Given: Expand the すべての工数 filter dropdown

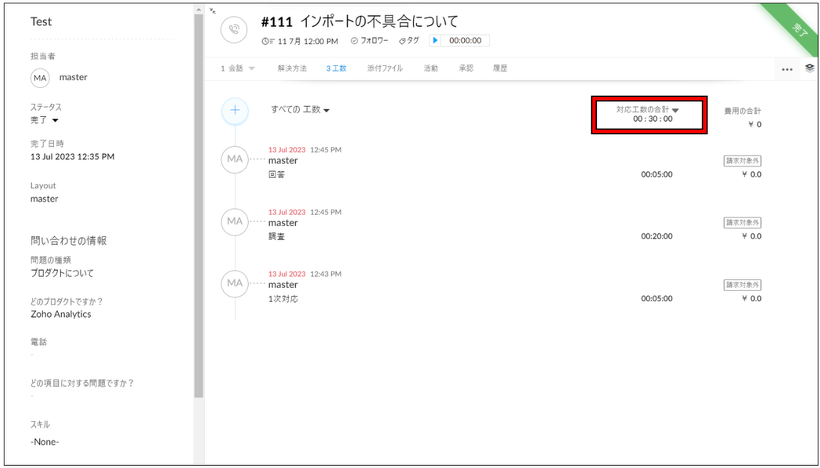Looking at the screenshot, I should (x=300, y=110).
